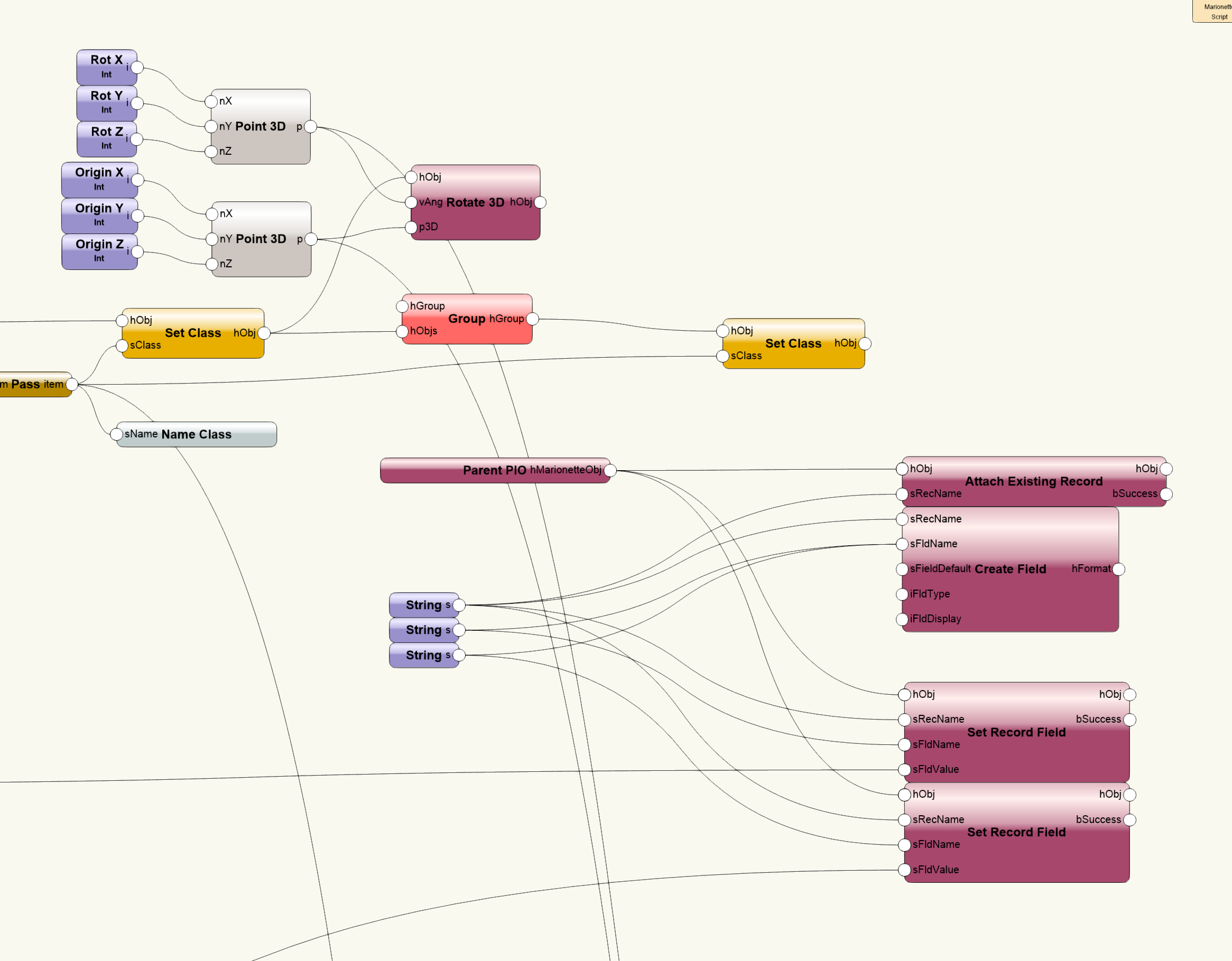Click the Origin Z Int node
The height and width of the screenshot is (961, 1232).
(99, 250)
